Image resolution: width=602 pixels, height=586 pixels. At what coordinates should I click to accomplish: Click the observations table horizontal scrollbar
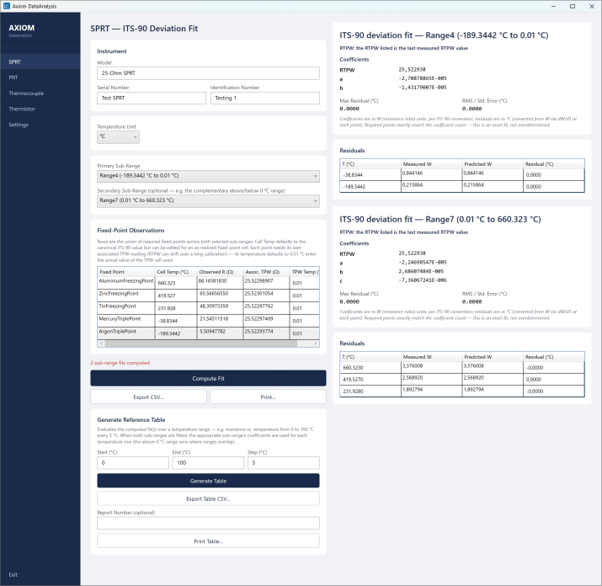[x=201, y=343]
